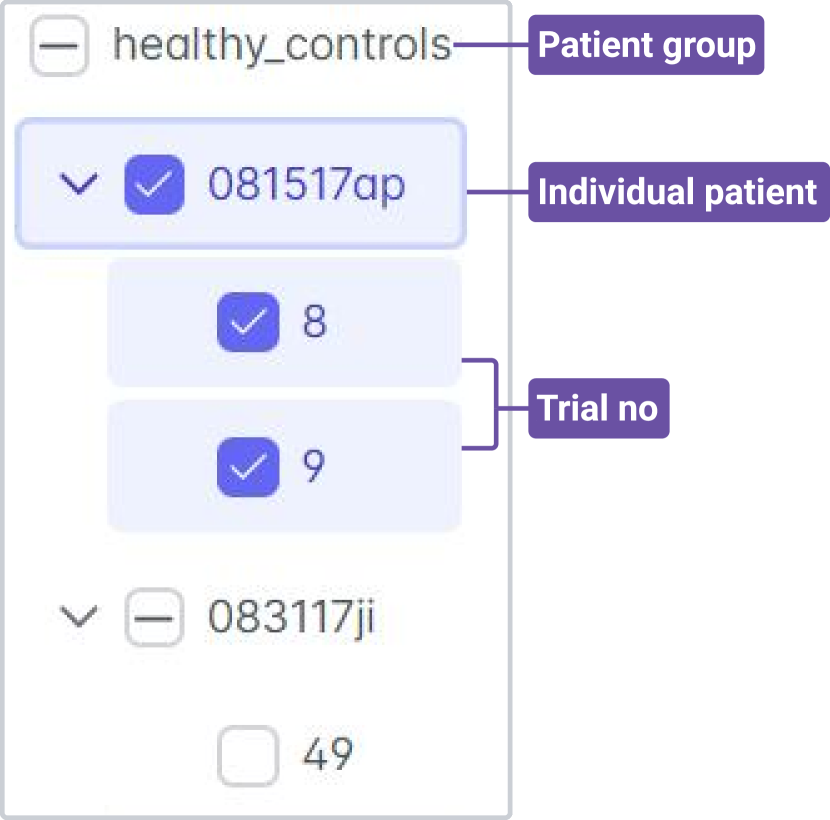Uncheck the trial 8 checkbox
The width and height of the screenshot is (830, 820).
[247, 322]
